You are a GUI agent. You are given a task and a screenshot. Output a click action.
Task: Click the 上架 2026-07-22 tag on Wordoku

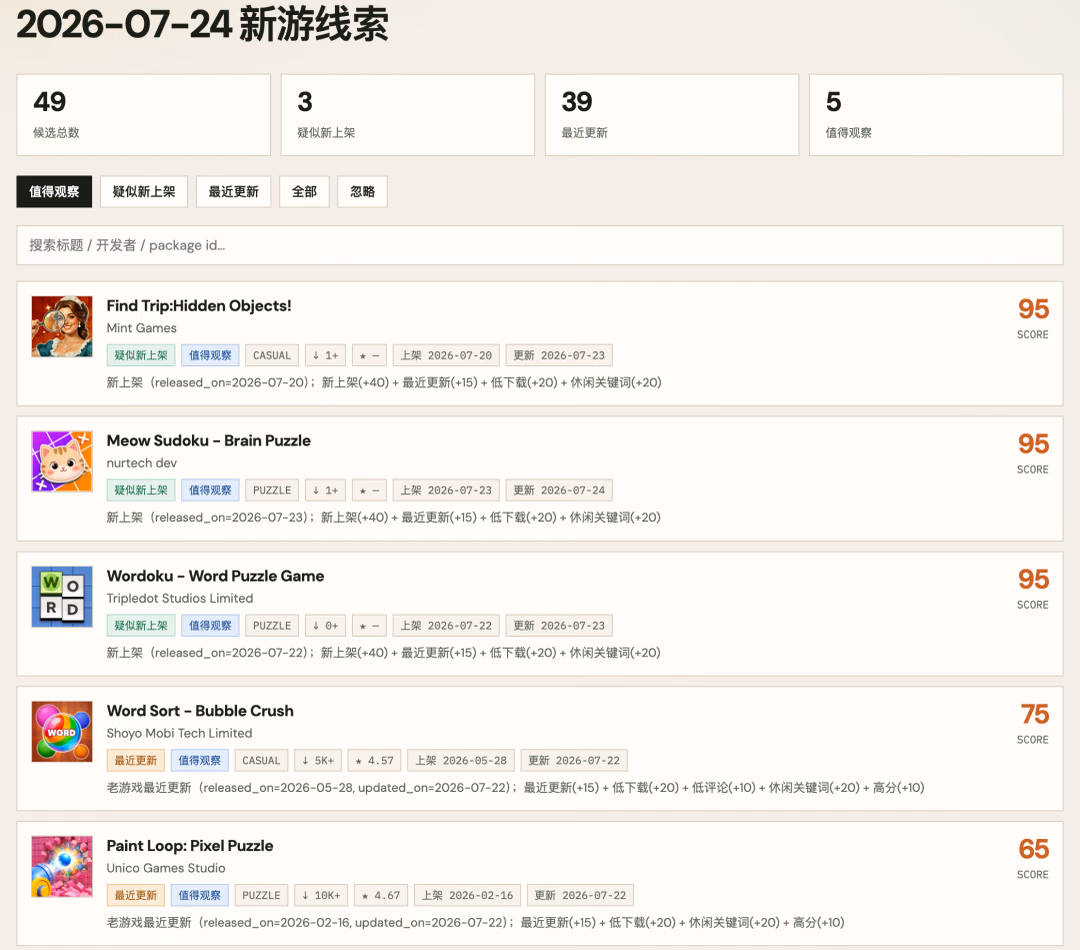446,626
